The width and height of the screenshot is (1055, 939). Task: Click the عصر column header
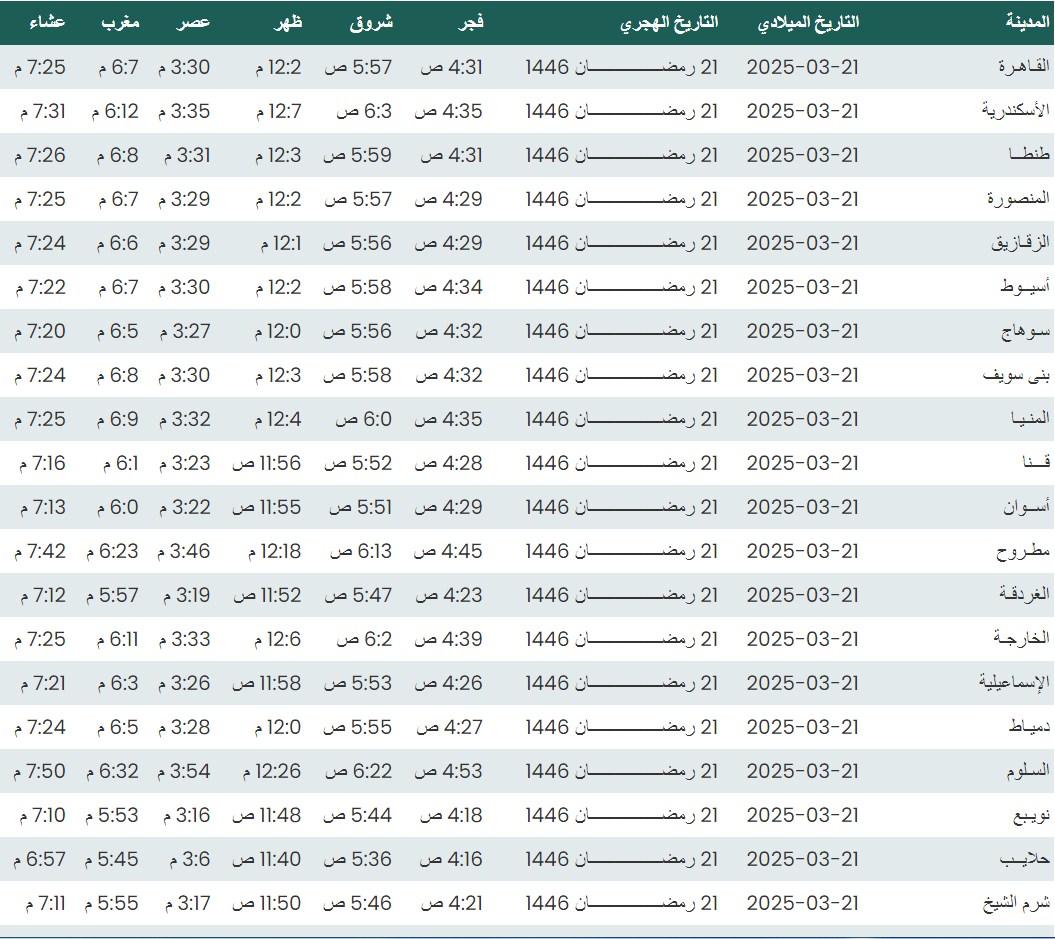(x=194, y=22)
